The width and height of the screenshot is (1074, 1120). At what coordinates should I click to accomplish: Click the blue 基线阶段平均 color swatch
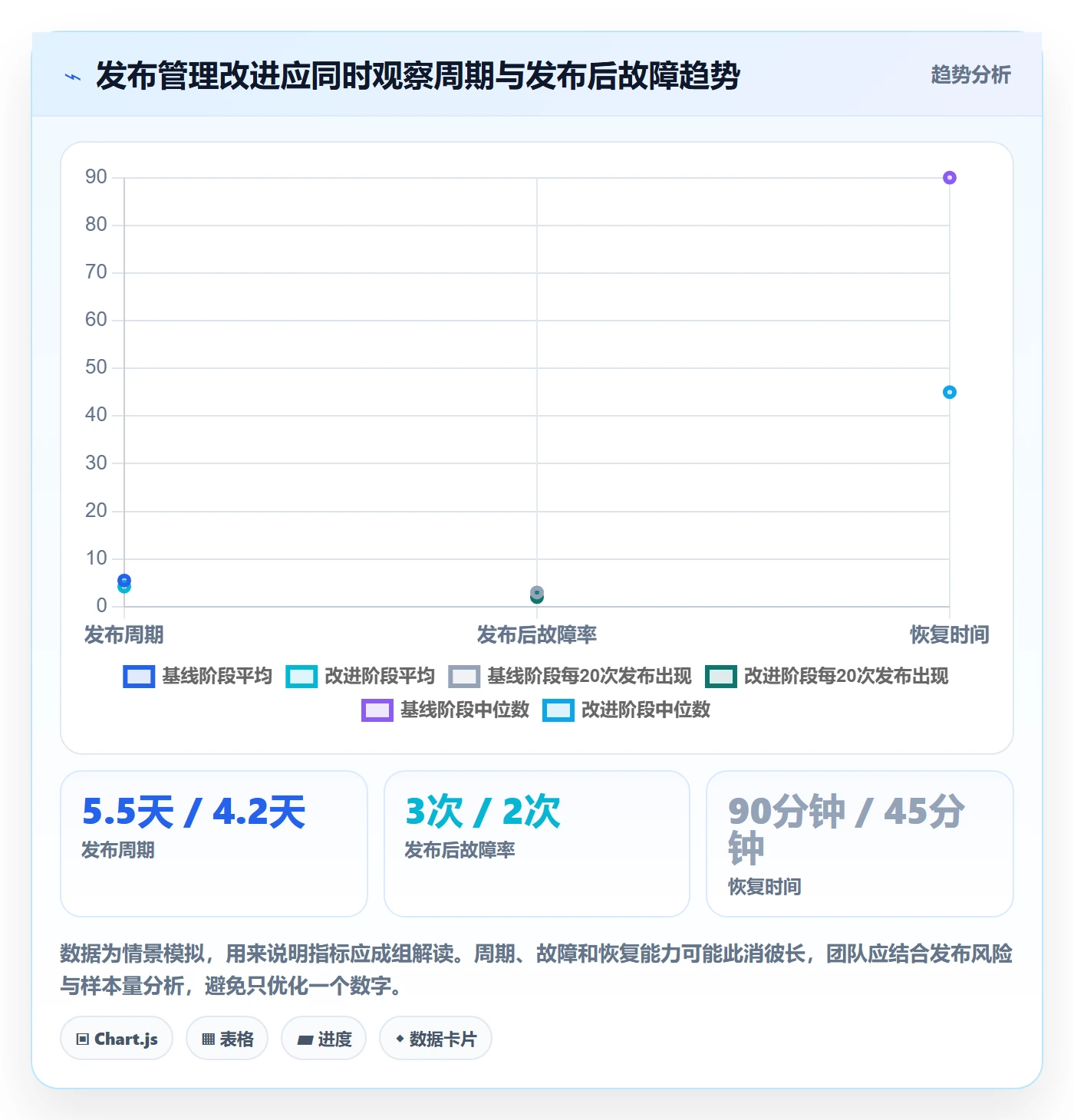pyautogui.click(x=139, y=677)
